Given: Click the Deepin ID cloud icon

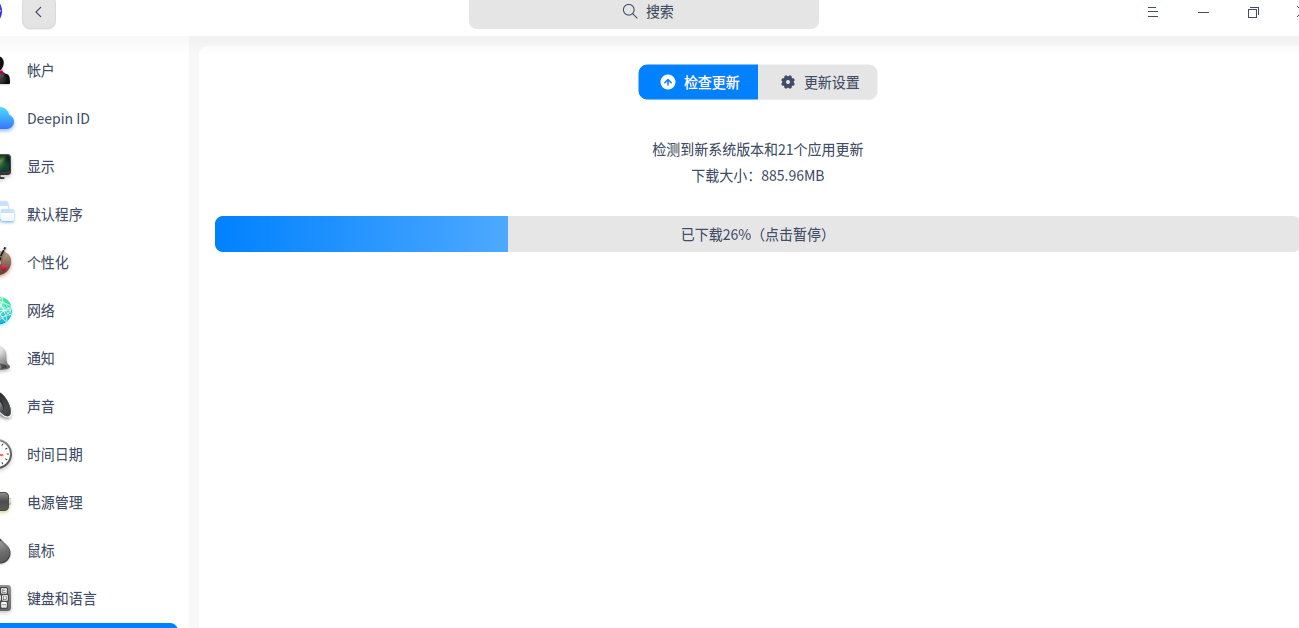Looking at the screenshot, I should click(5, 119).
